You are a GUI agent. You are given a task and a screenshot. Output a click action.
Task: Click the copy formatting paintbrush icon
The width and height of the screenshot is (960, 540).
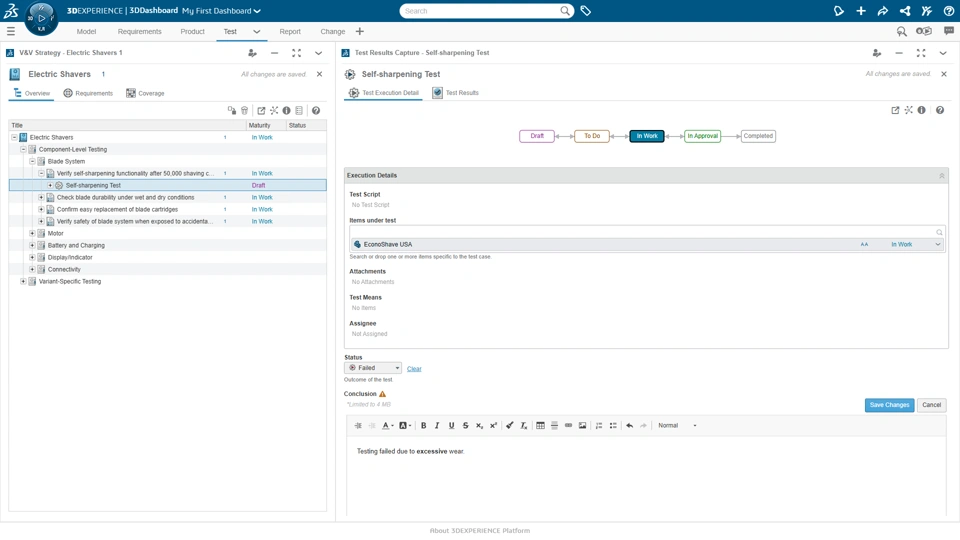point(509,426)
